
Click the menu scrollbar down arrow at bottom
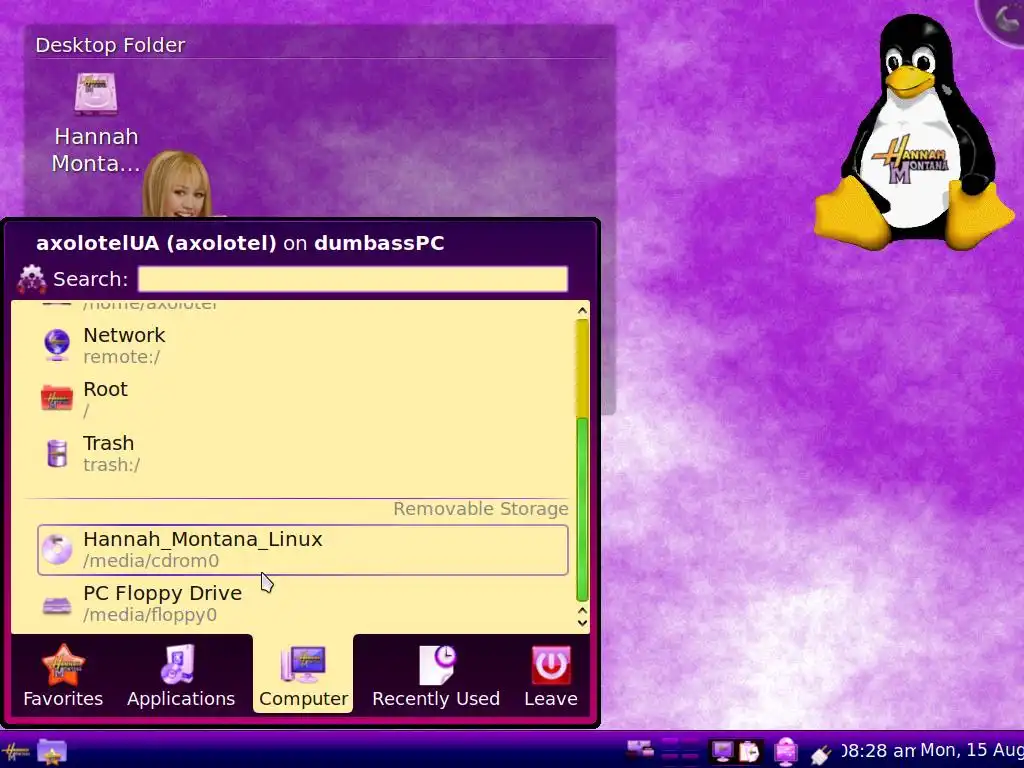pyautogui.click(x=583, y=622)
